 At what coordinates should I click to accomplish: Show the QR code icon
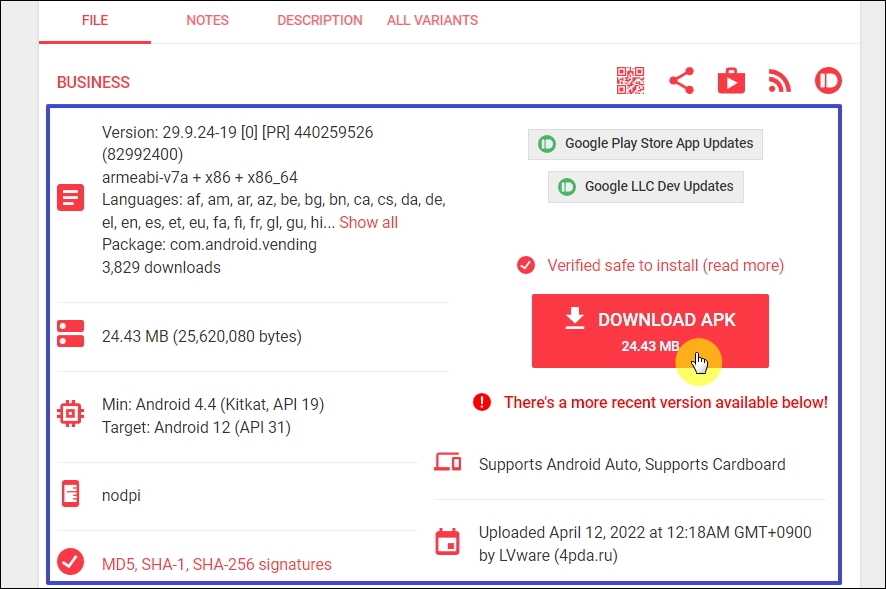tap(630, 81)
